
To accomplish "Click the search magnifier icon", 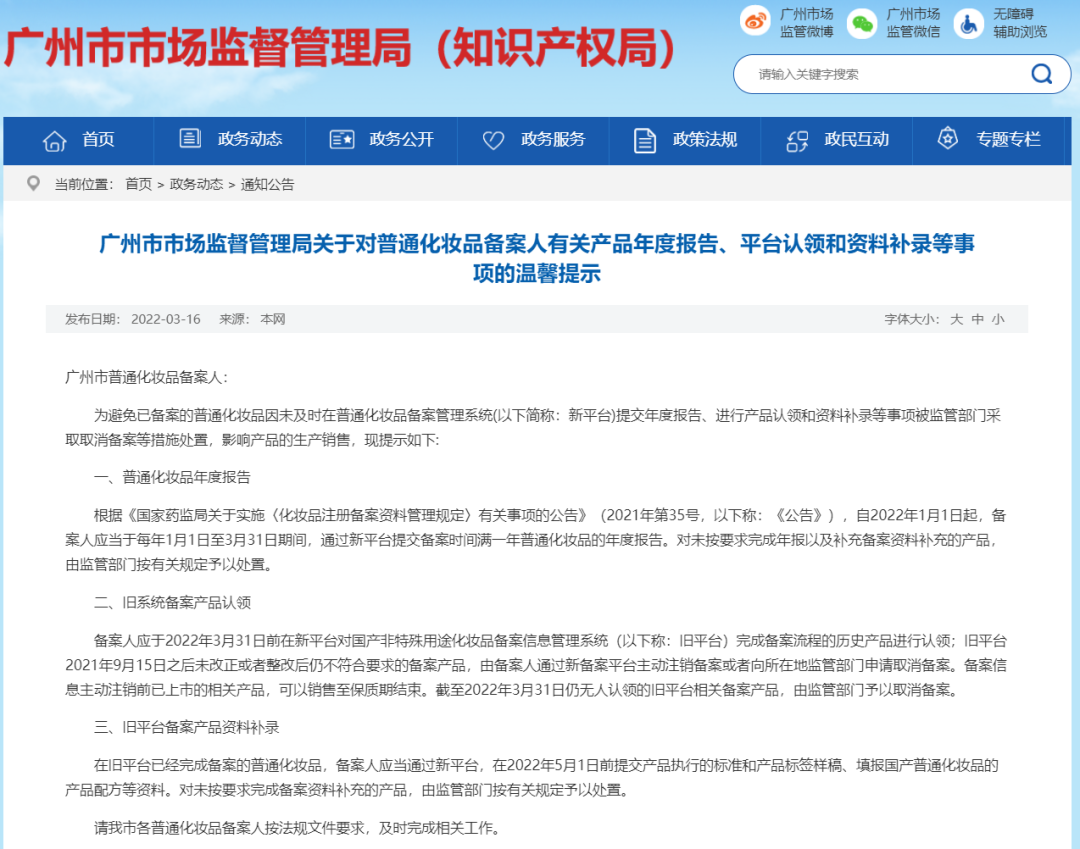I will (1041, 74).
